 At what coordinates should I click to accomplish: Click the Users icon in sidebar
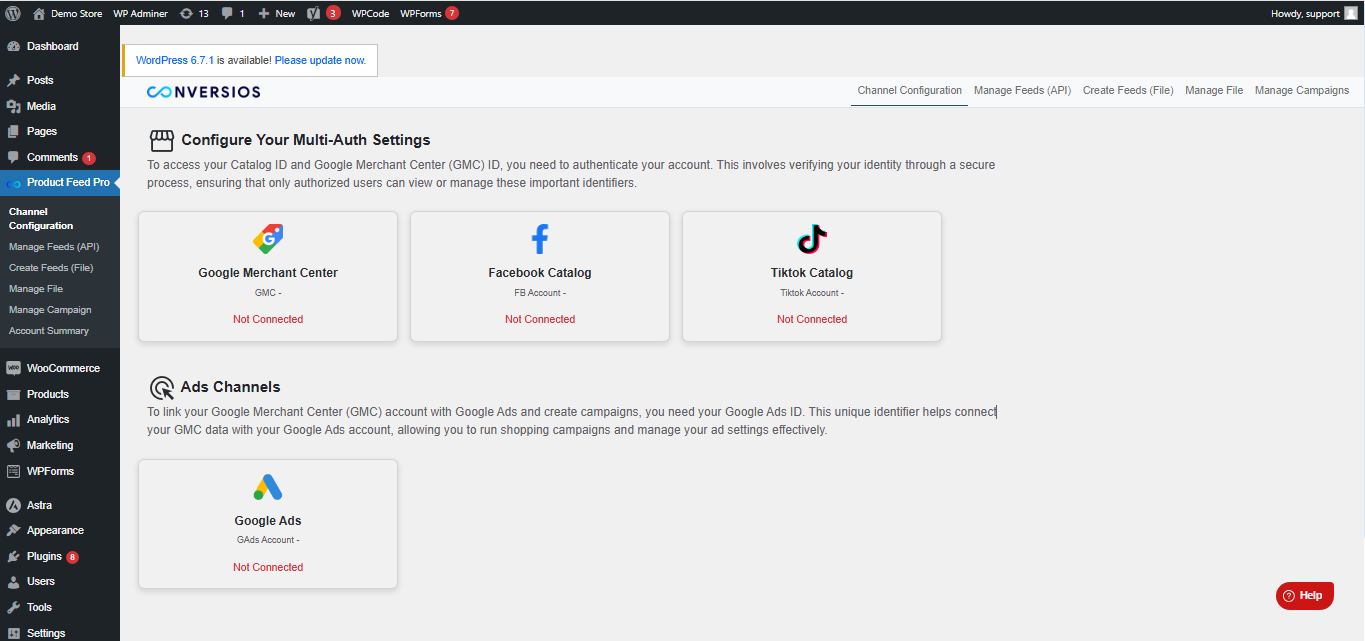(x=13, y=581)
